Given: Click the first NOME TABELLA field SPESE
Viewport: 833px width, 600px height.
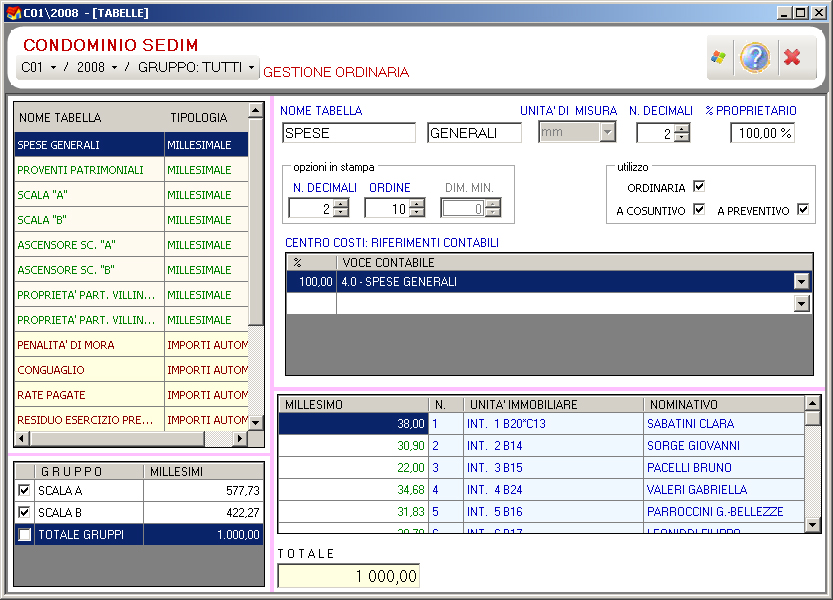Looking at the screenshot, I should point(348,133).
